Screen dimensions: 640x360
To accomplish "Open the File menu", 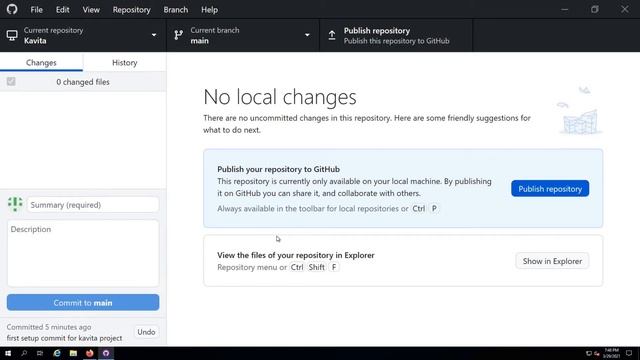I will [x=36, y=9].
